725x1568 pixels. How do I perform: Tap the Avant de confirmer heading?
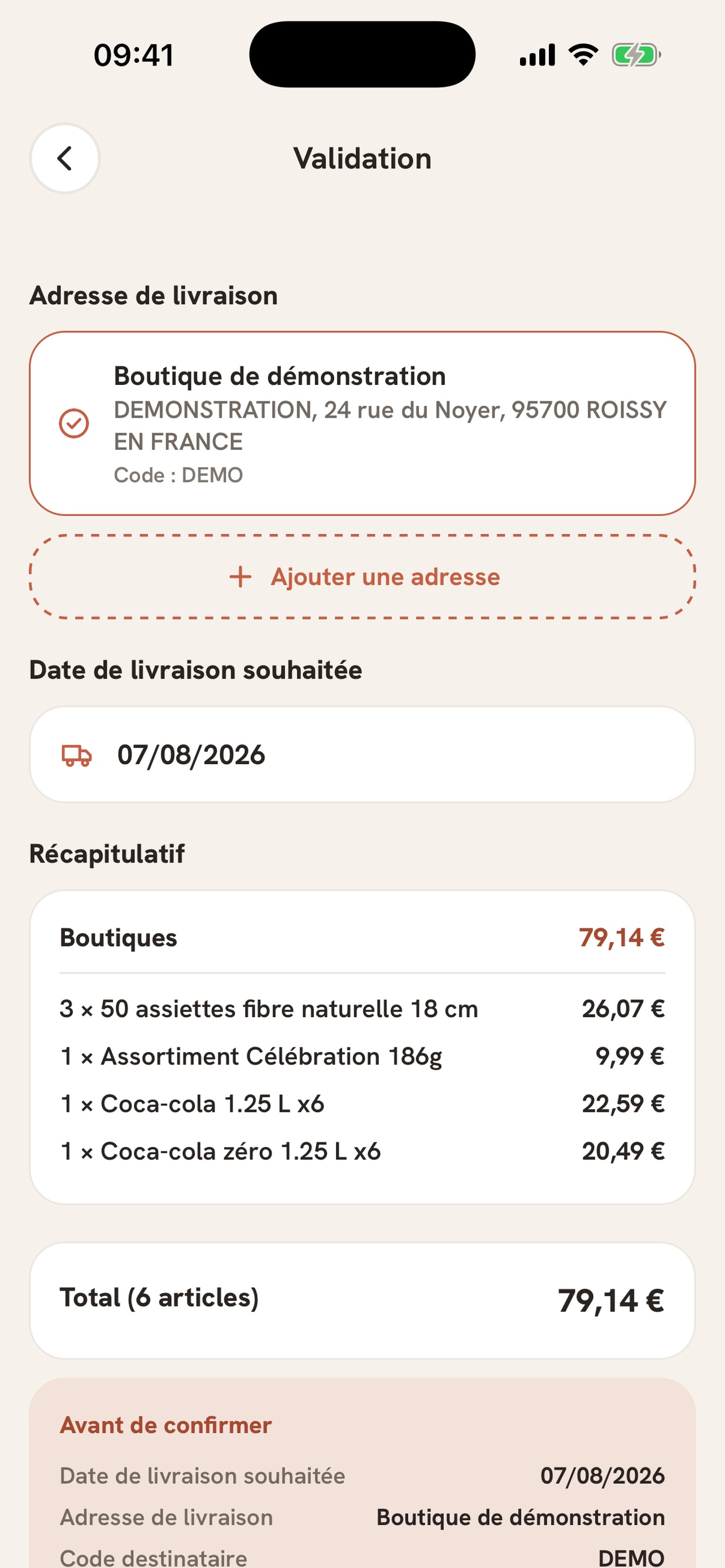pos(165,1425)
